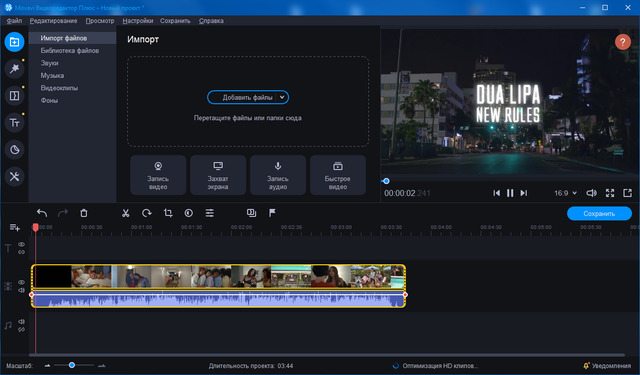Open the Редактирование menu
This screenshot has width=640, height=375.
coord(53,21)
